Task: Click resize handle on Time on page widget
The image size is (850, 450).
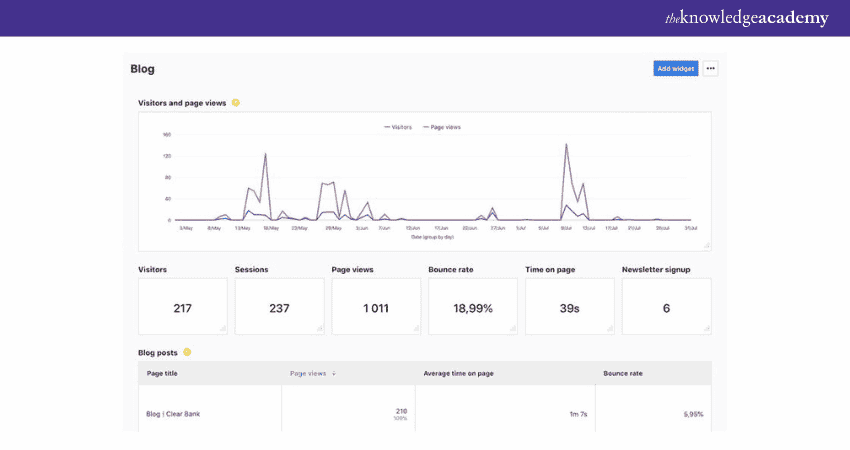Action: click(610, 329)
